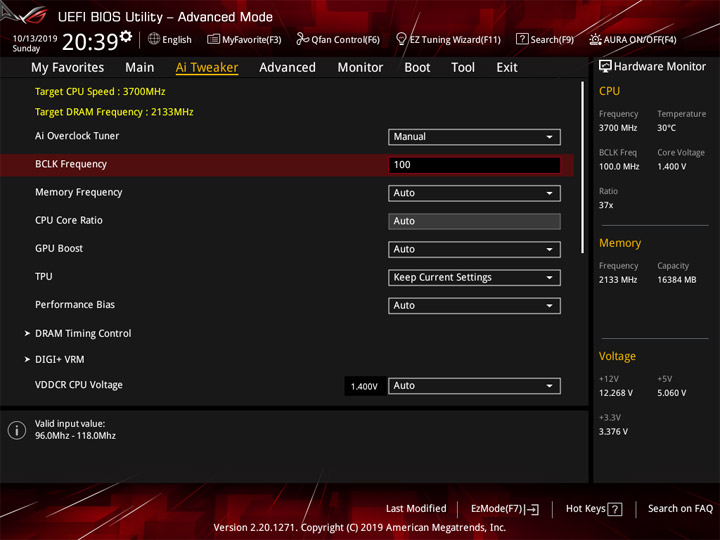Click Last Modified at the bottom

tap(416, 509)
